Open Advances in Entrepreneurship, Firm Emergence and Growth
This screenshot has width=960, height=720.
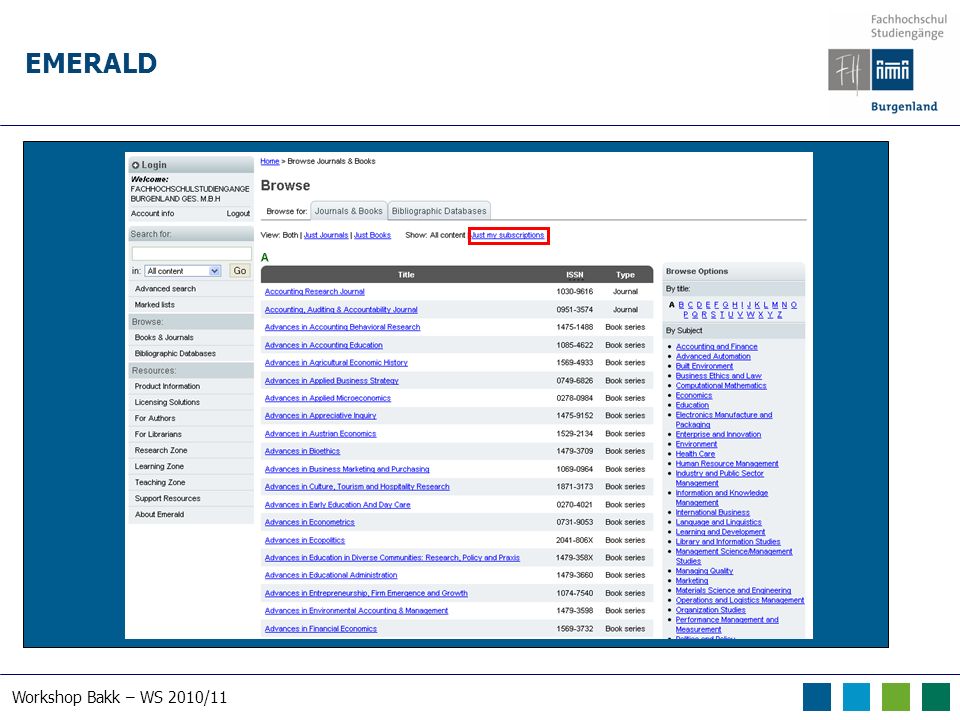(366, 593)
